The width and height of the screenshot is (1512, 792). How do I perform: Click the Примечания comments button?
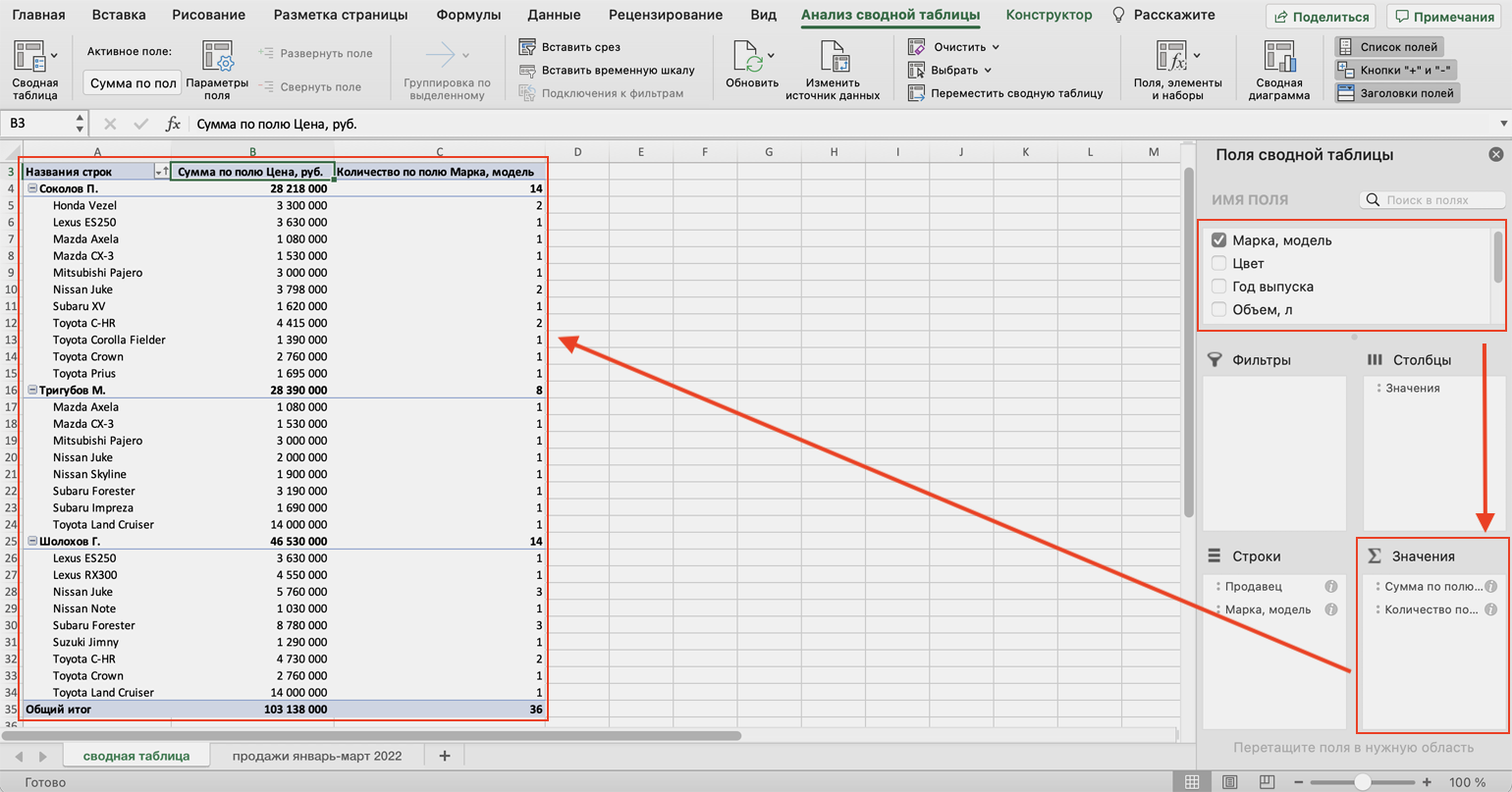(1443, 17)
